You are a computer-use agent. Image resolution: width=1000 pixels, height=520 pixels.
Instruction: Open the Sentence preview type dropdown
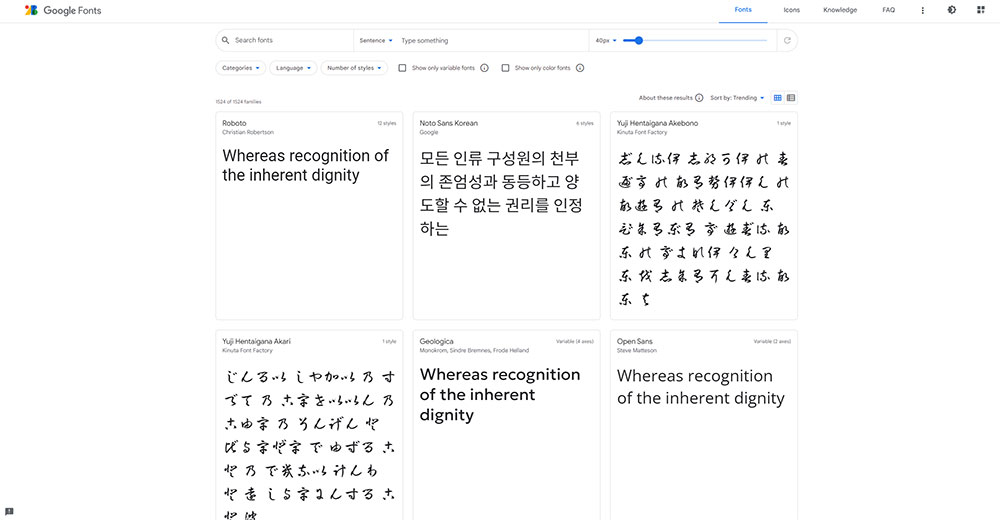point(376,40)
